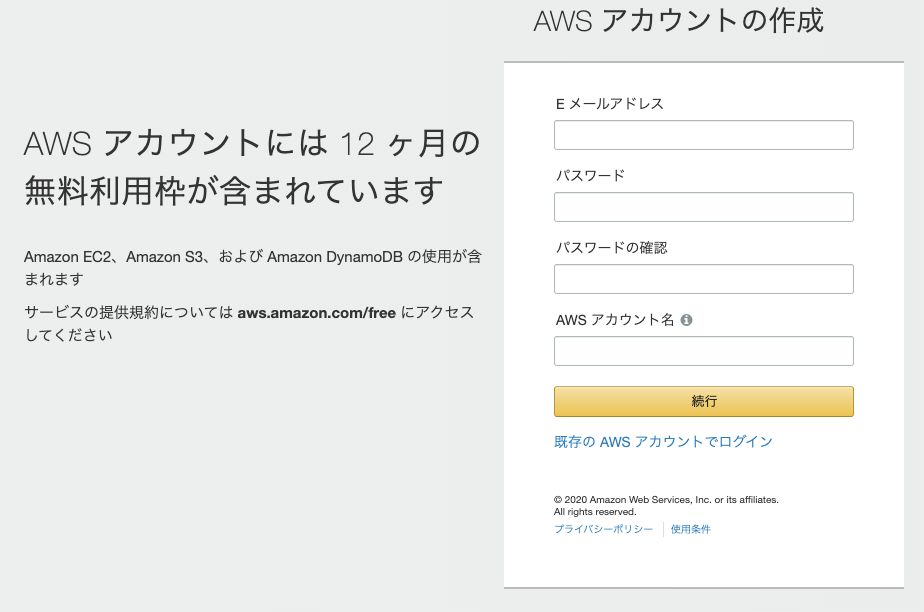
Task: Click the © 2020 Amazon Web Services copyright line
Action: [x=666, y=499]
